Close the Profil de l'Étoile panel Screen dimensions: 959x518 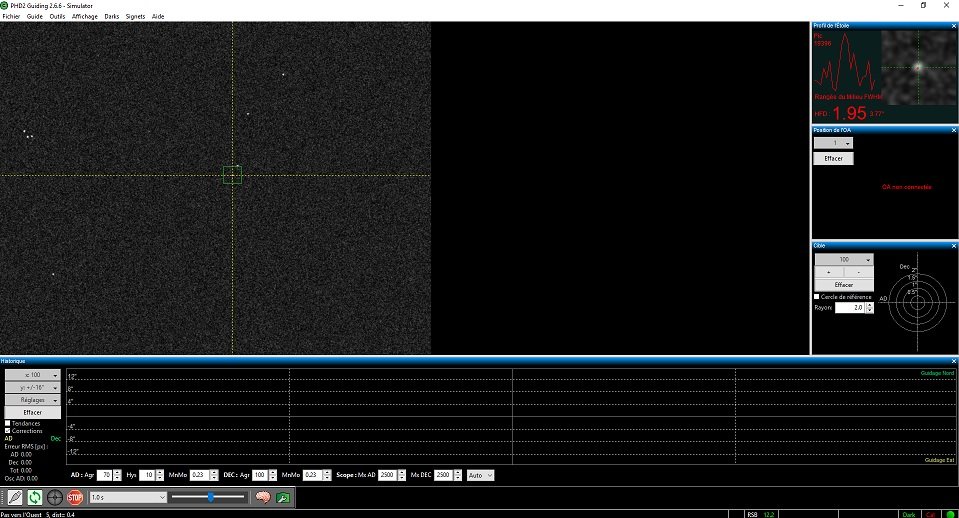coord(953,26)
